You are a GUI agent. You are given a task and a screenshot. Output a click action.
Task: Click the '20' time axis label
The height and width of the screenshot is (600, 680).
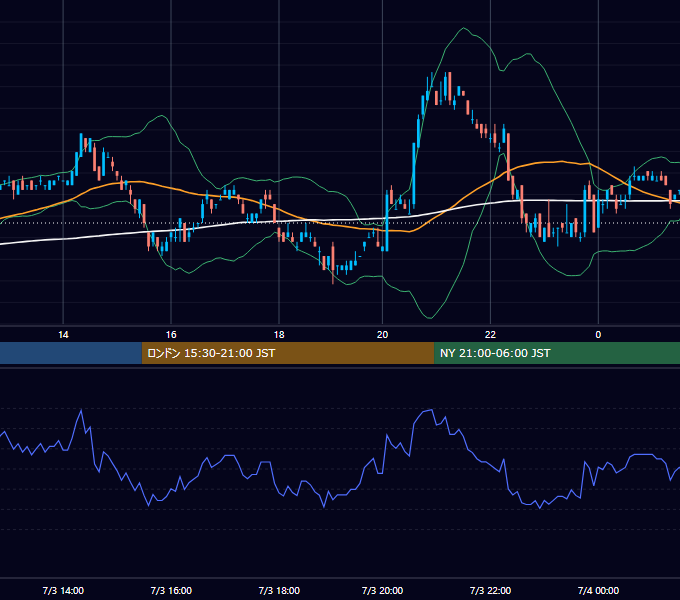coord(382,334)
